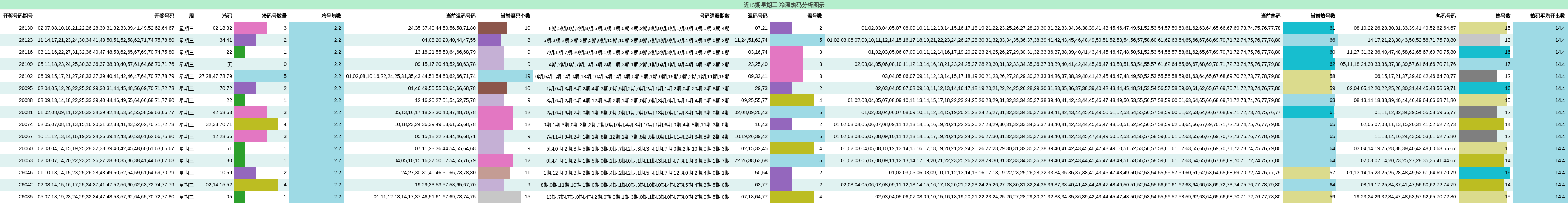
Task: Select issue number 26123
Action: click(x=26, y=40)
